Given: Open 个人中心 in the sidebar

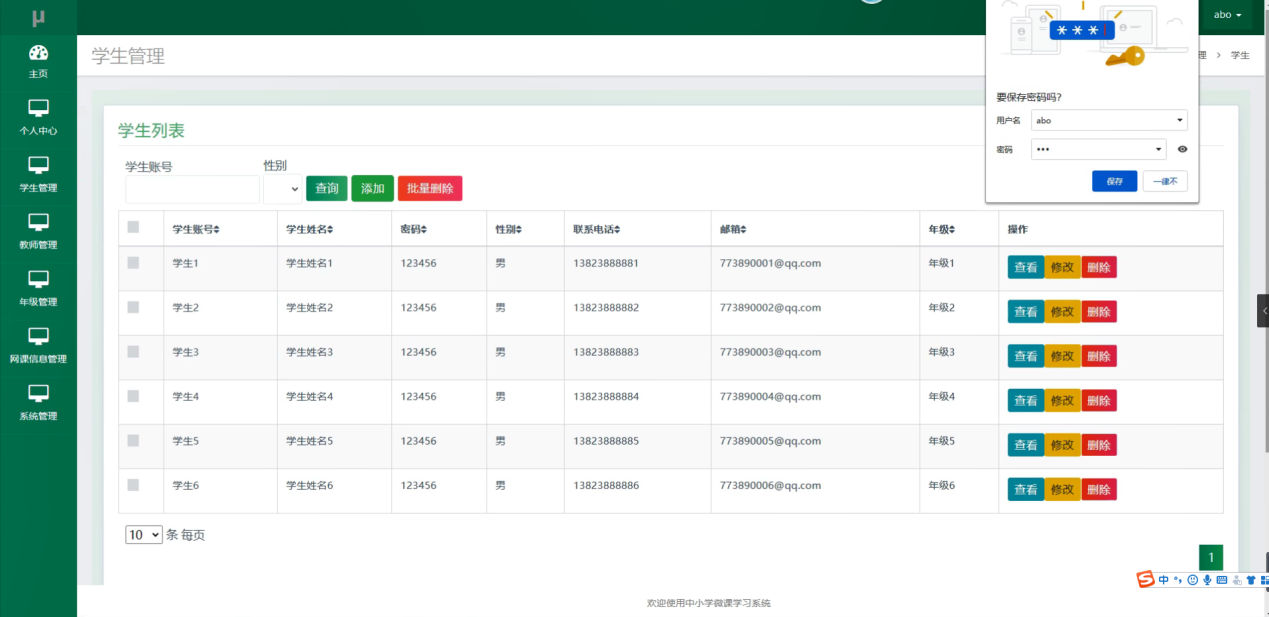Looking at the screenshot, I should tap(38, 118).
